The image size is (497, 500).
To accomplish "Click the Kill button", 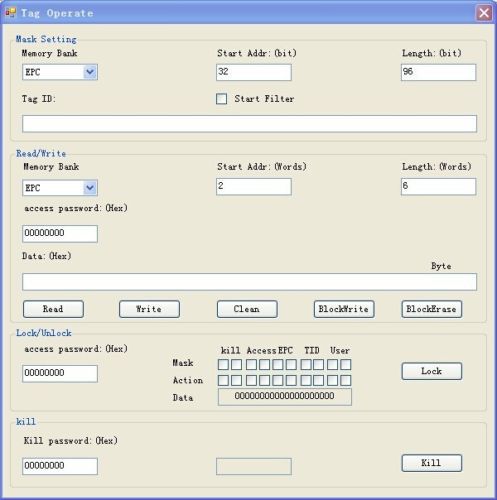I will point(431,463).
